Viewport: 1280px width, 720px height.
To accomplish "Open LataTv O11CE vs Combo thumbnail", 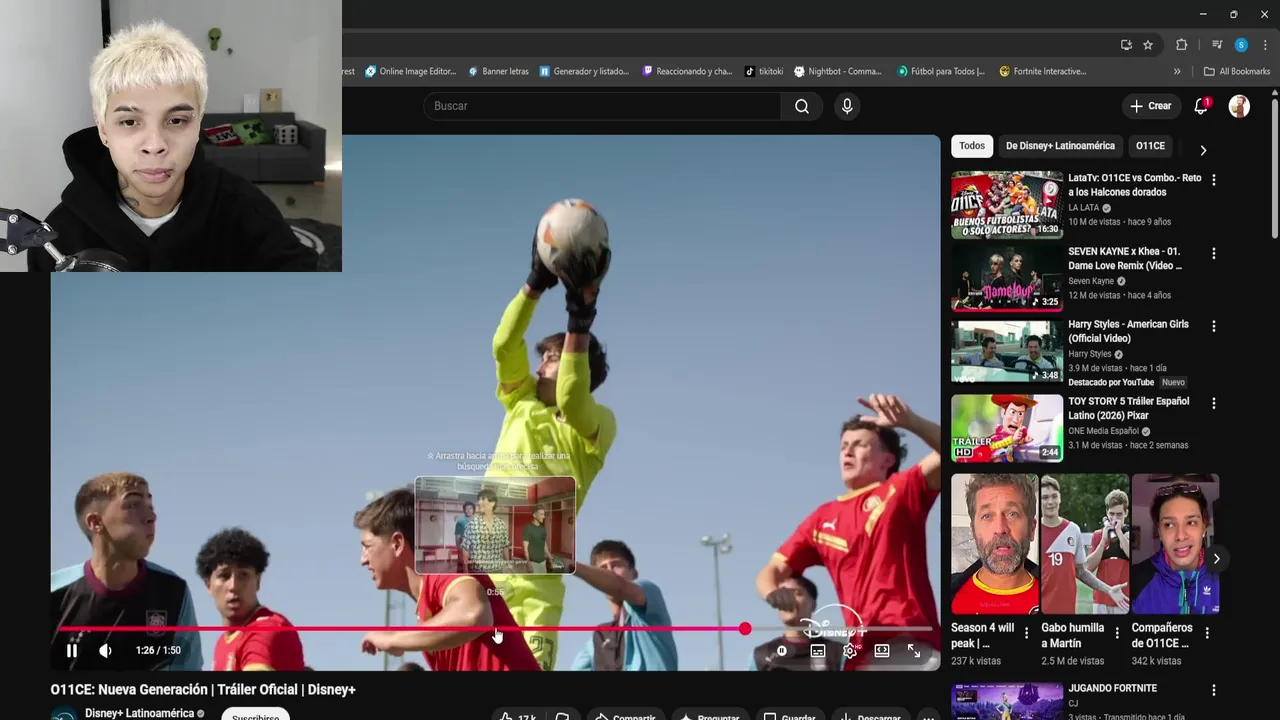I will click(x=1007, y=204).
